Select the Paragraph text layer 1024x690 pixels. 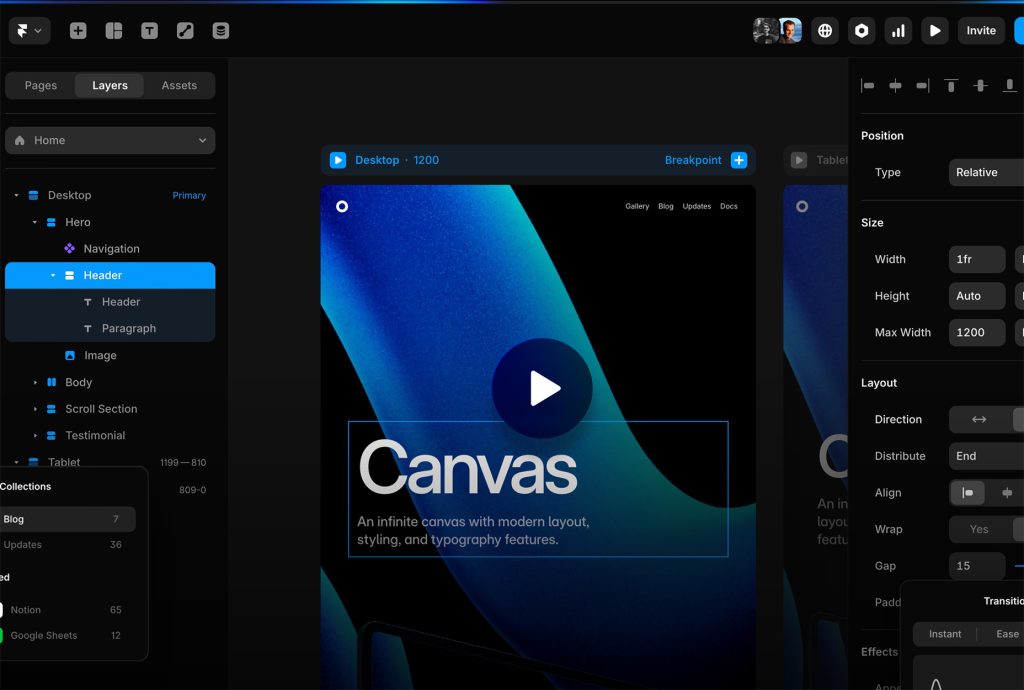(110, 328)
